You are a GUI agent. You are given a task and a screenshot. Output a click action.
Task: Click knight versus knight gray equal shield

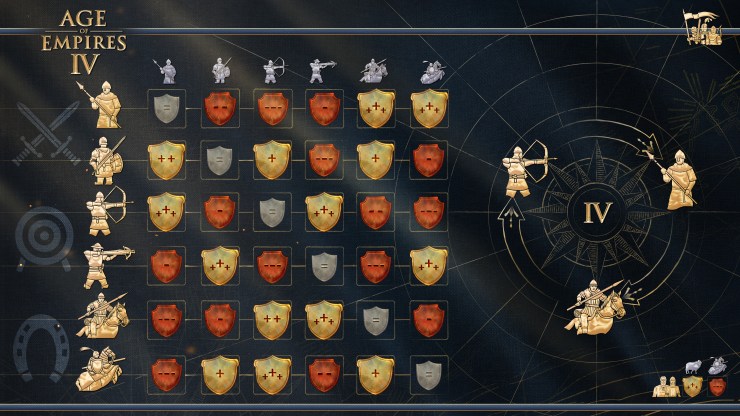click(x=428, y=375)
